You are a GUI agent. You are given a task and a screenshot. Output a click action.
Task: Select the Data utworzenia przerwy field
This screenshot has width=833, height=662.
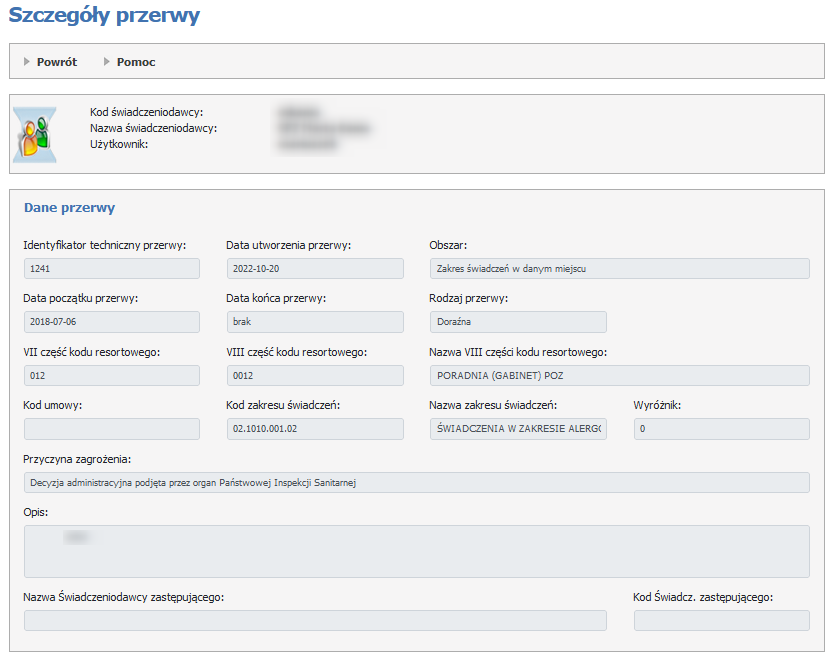coord(314,268)
